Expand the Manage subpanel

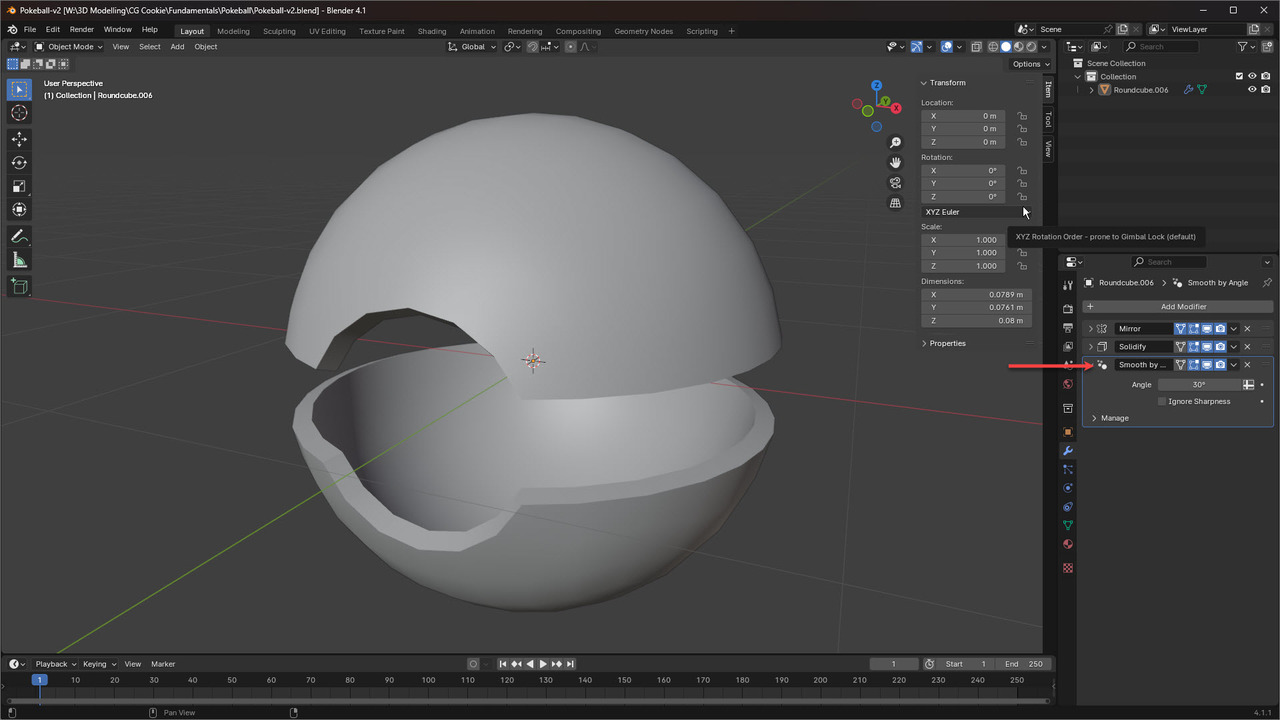point(1095,418)
